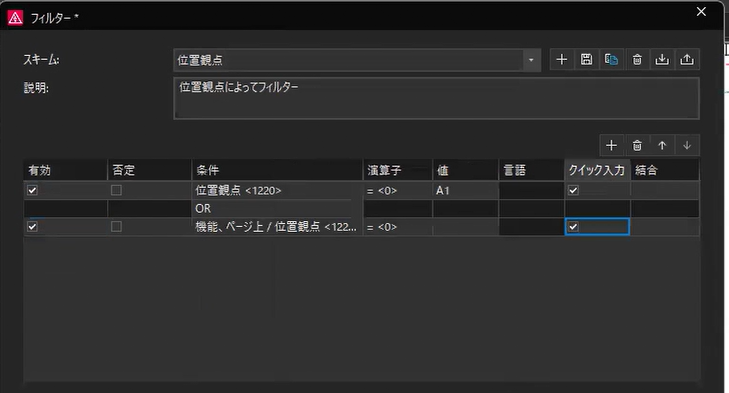Click the EPLAN app icon in title bar
The width and height of the screenshot is (729, 393).
[15, 18]
